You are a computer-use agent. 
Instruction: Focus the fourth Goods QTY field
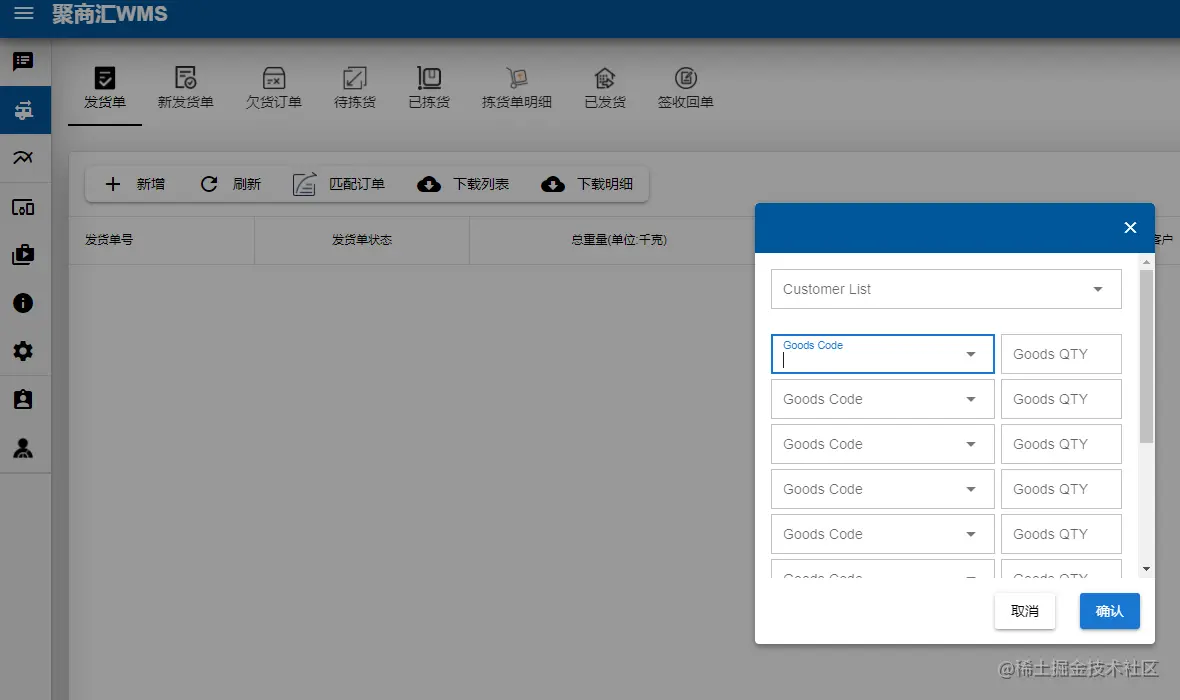[x=1061, y=489]
